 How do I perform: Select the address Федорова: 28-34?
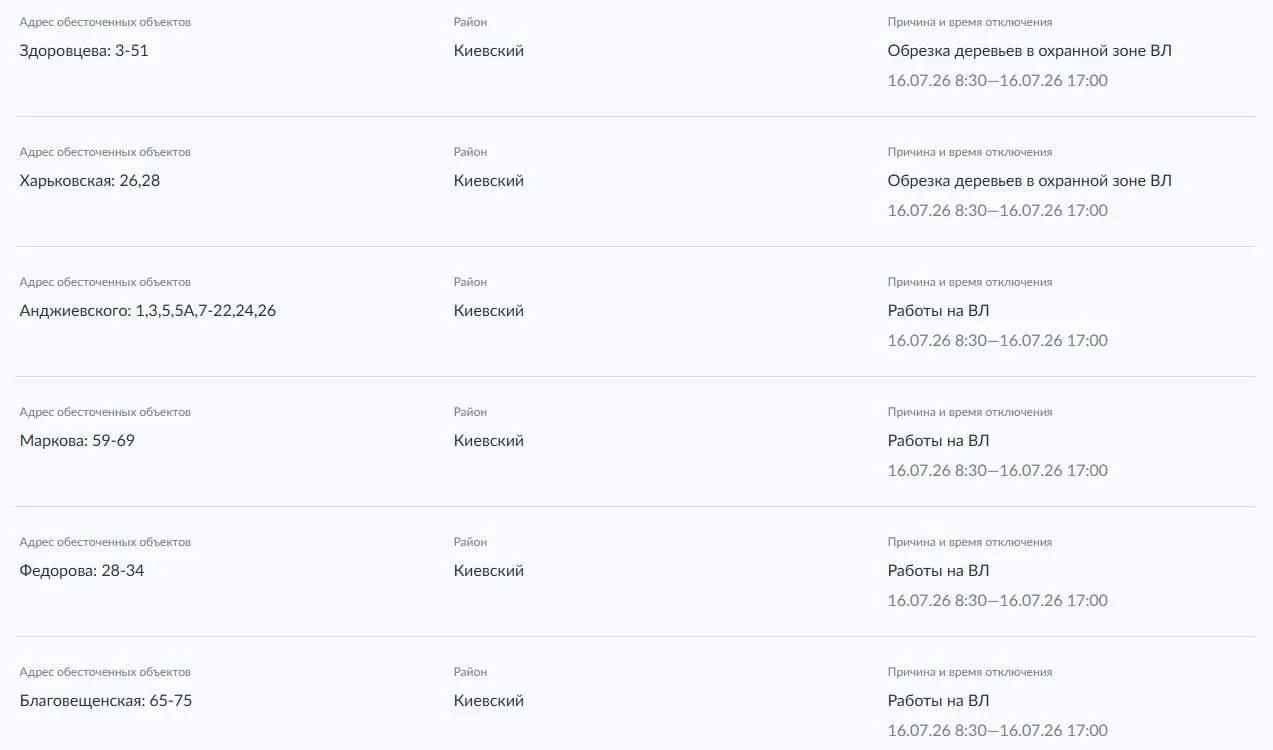(82, 571)
